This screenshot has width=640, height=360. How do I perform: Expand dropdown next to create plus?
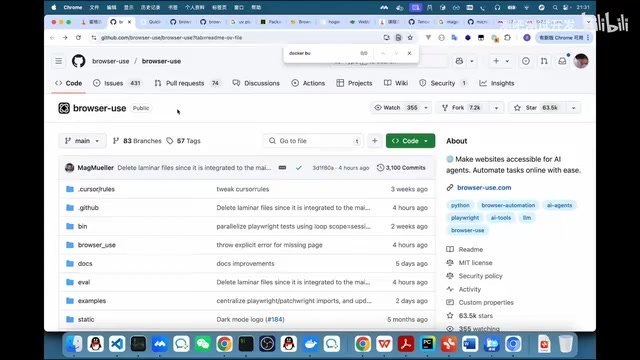pos(507,61)
